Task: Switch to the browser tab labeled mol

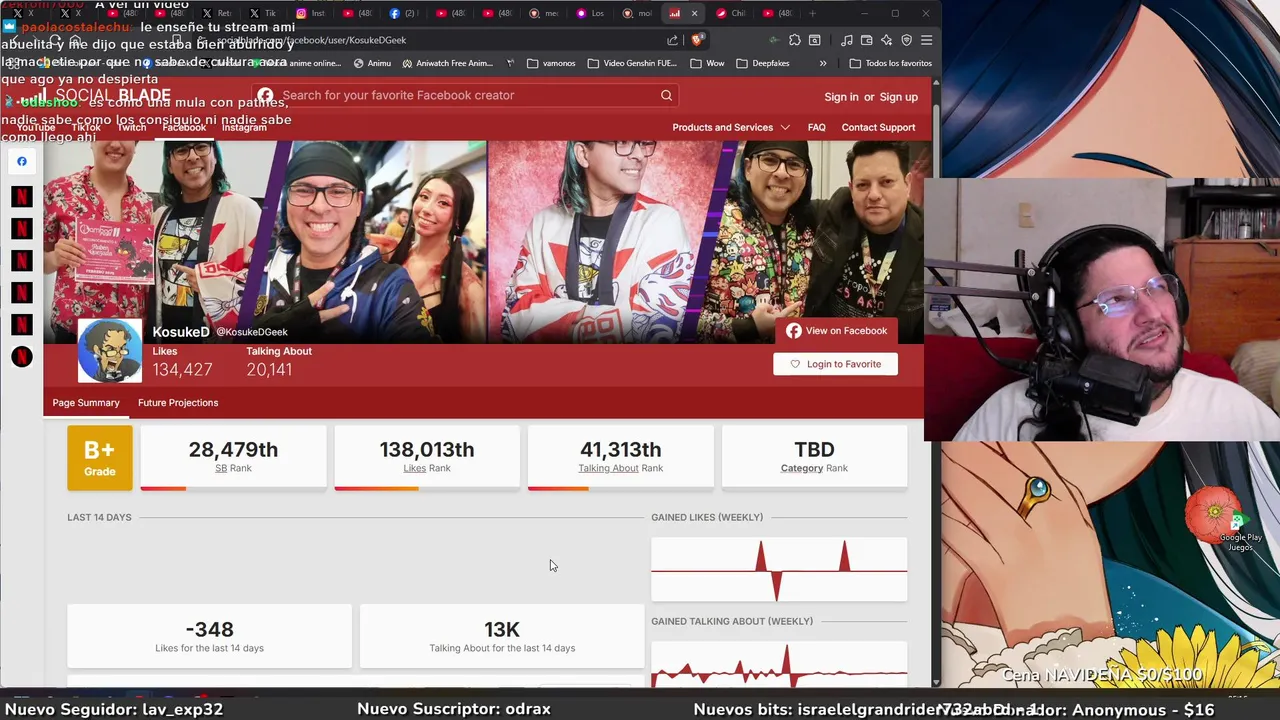Action: click(637, 13)
